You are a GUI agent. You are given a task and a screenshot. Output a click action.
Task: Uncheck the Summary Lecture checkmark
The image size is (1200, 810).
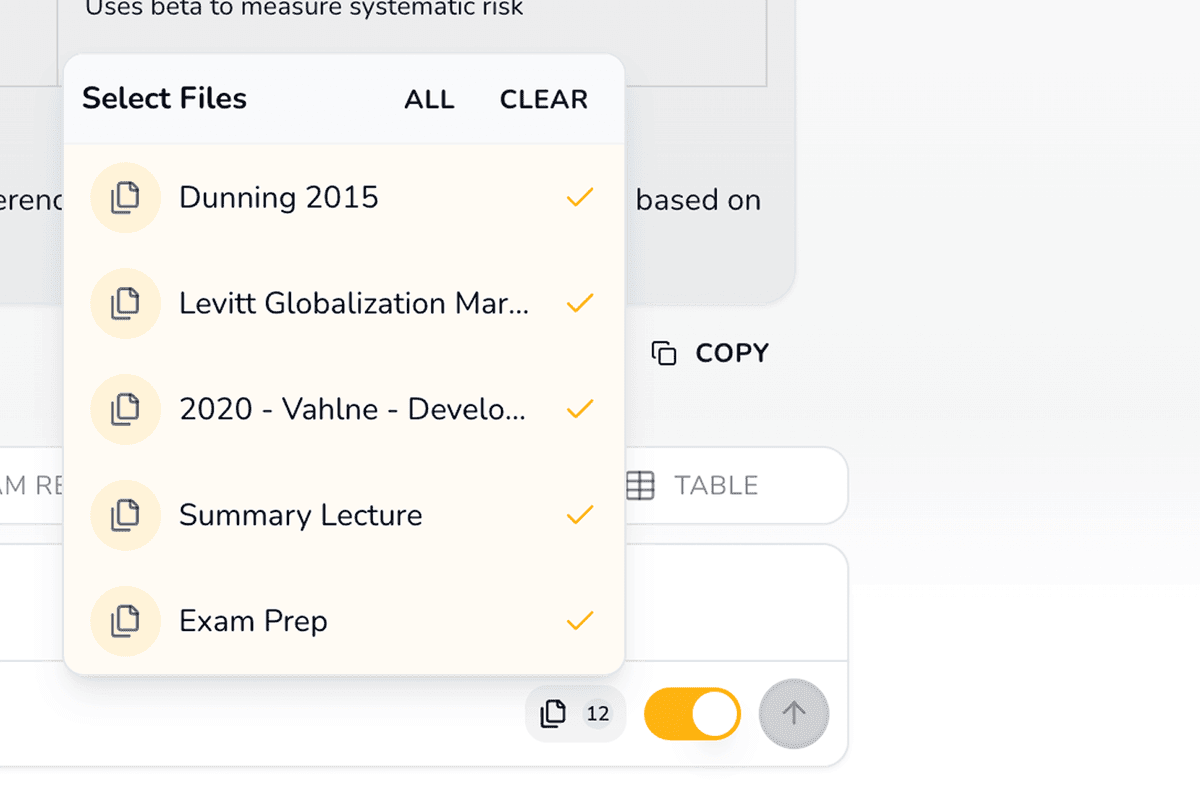pyautogui.click(x=580, y=515)
